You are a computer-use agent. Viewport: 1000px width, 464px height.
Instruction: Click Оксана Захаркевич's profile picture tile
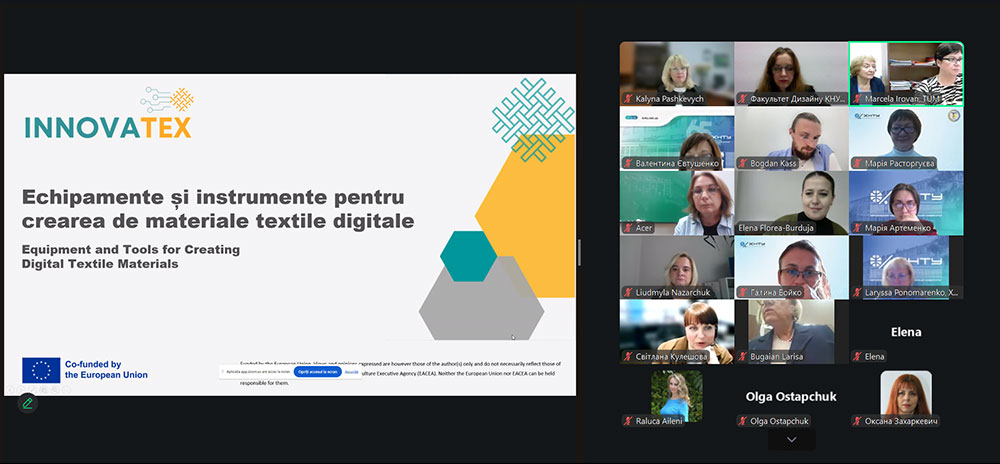click(906, 393)
